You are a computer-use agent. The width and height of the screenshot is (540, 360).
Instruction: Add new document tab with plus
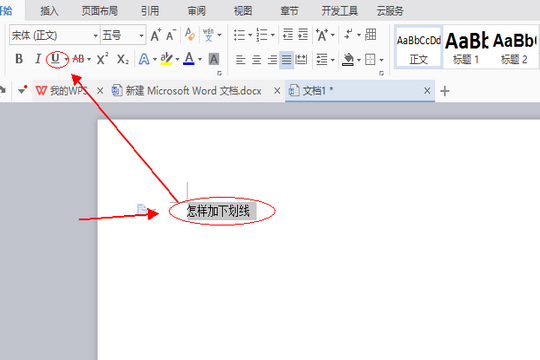pyautogui.click(x=445, y=91)
